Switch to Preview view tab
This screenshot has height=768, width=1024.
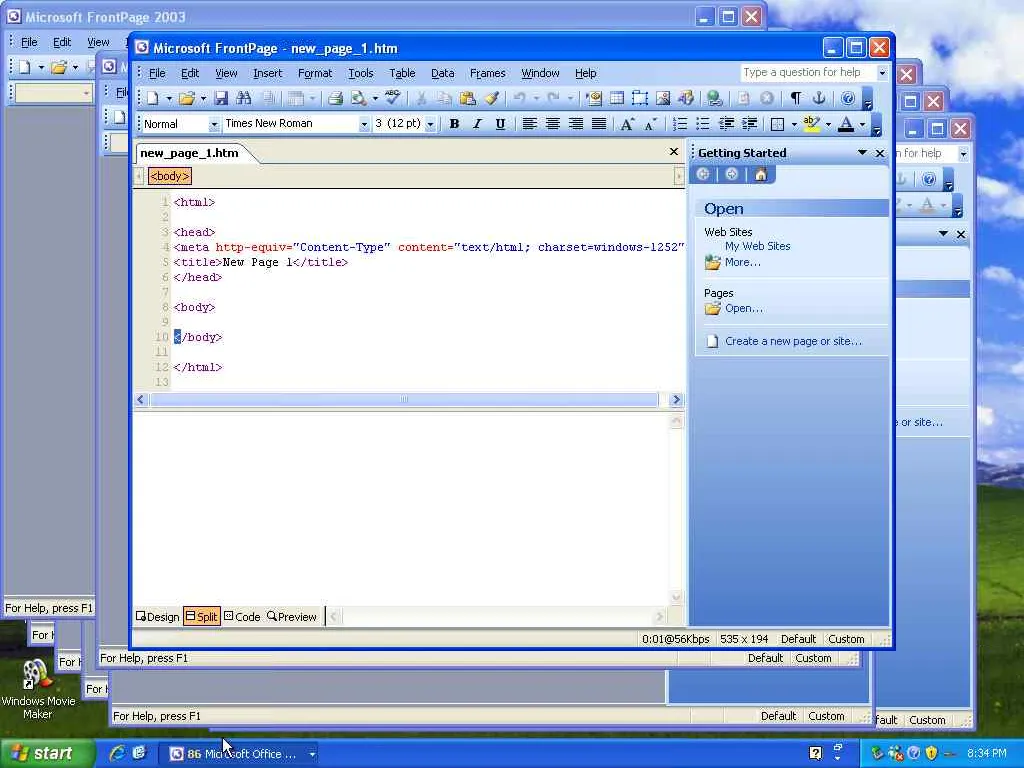(x=291, y=616)
